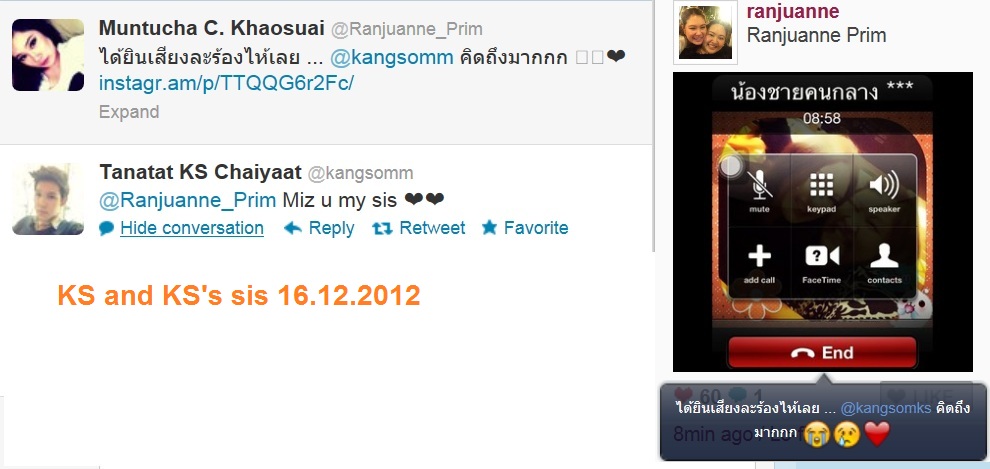
Task: Visit the ranjuanne Instagram username
Action: [793, 11]
